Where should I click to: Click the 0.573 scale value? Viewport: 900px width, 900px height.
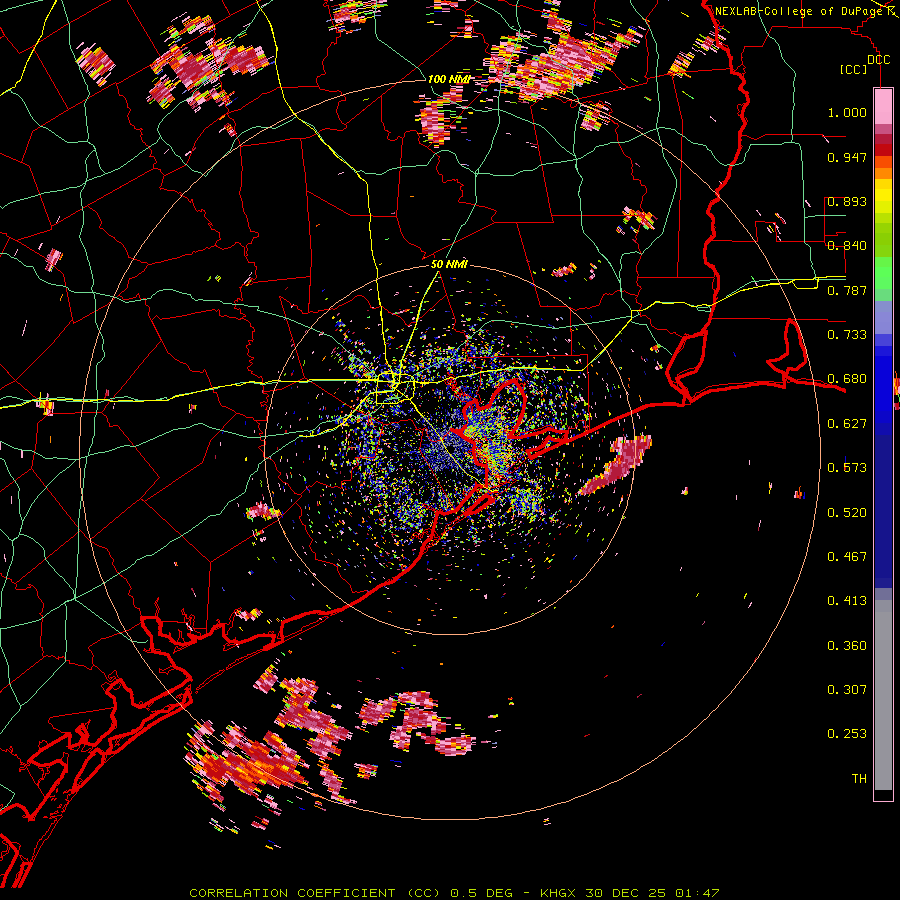click(847, 468)
